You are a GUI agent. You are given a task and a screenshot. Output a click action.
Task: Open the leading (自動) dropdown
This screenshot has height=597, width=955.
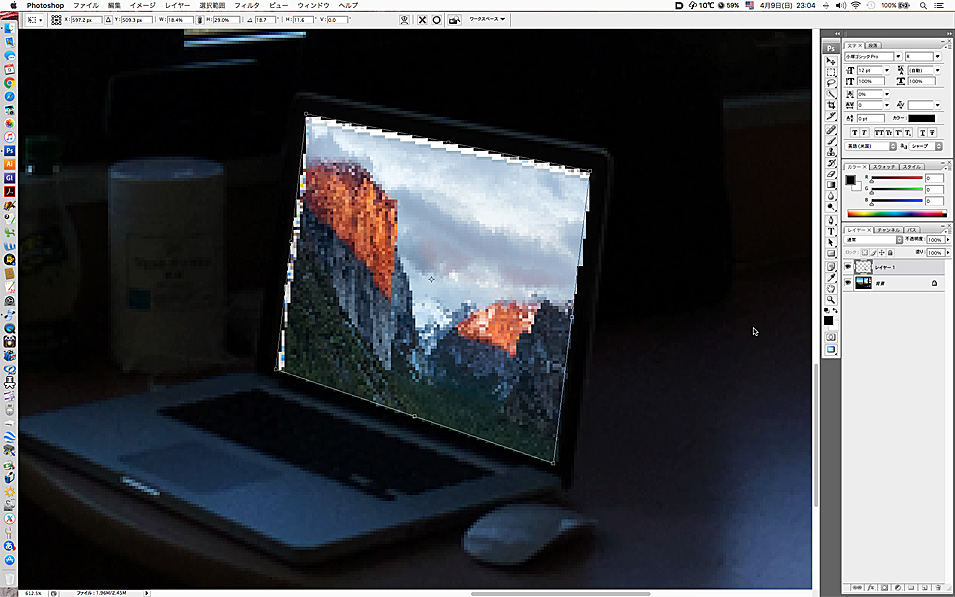[x=937, y=70]
